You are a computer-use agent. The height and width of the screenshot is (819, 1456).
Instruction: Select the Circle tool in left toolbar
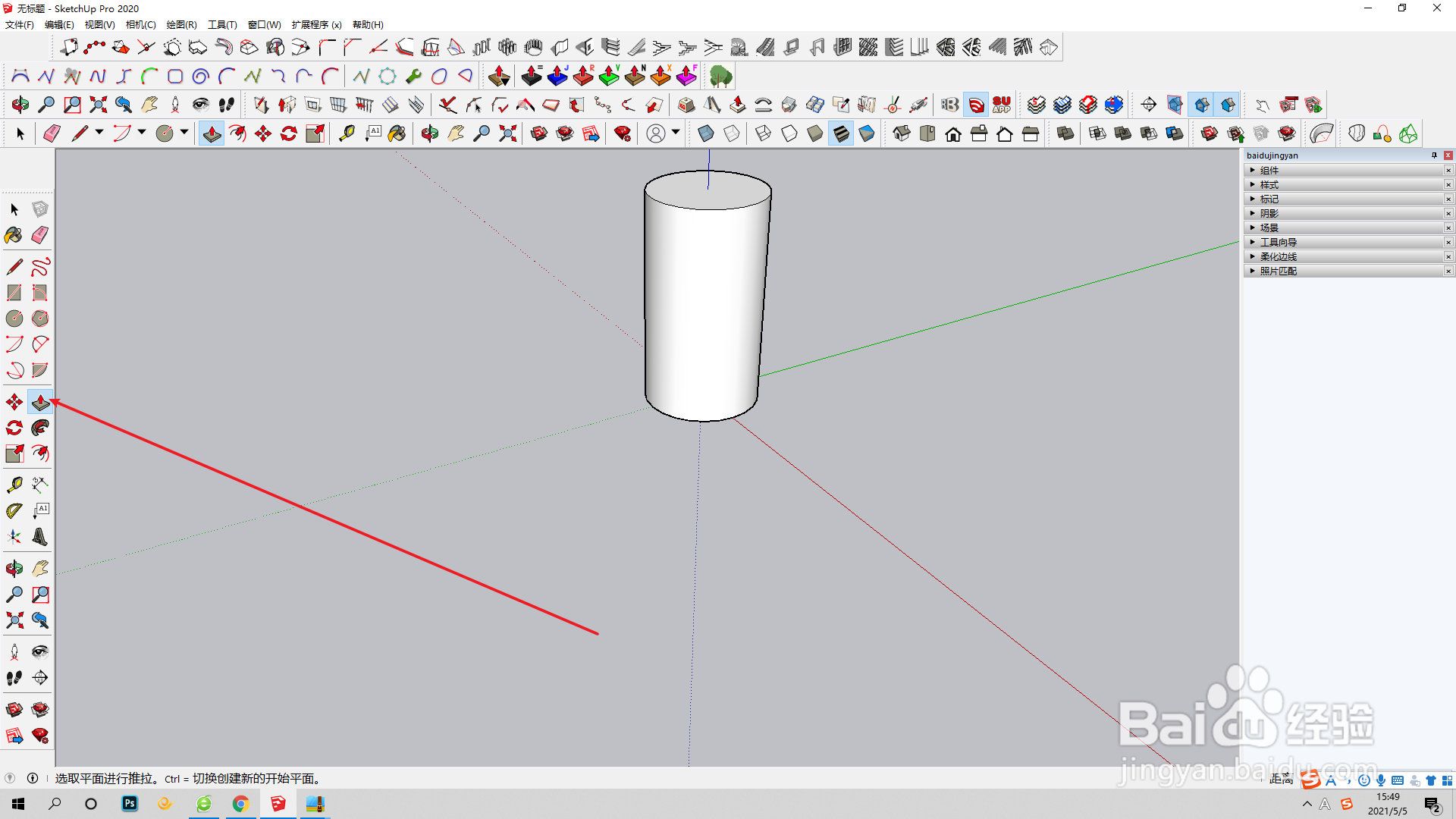(x=14, y=318)
